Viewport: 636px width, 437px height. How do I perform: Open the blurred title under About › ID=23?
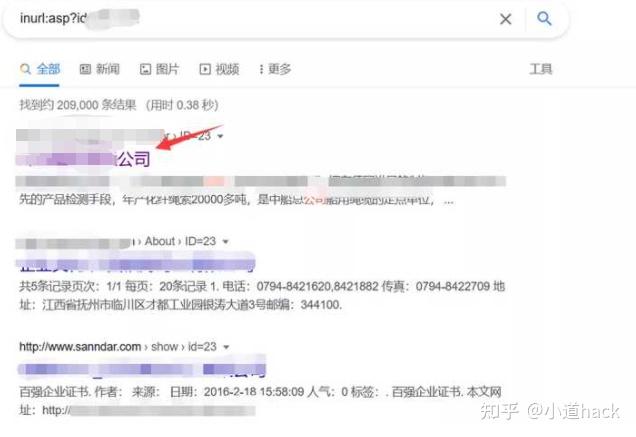pos(135,262)
